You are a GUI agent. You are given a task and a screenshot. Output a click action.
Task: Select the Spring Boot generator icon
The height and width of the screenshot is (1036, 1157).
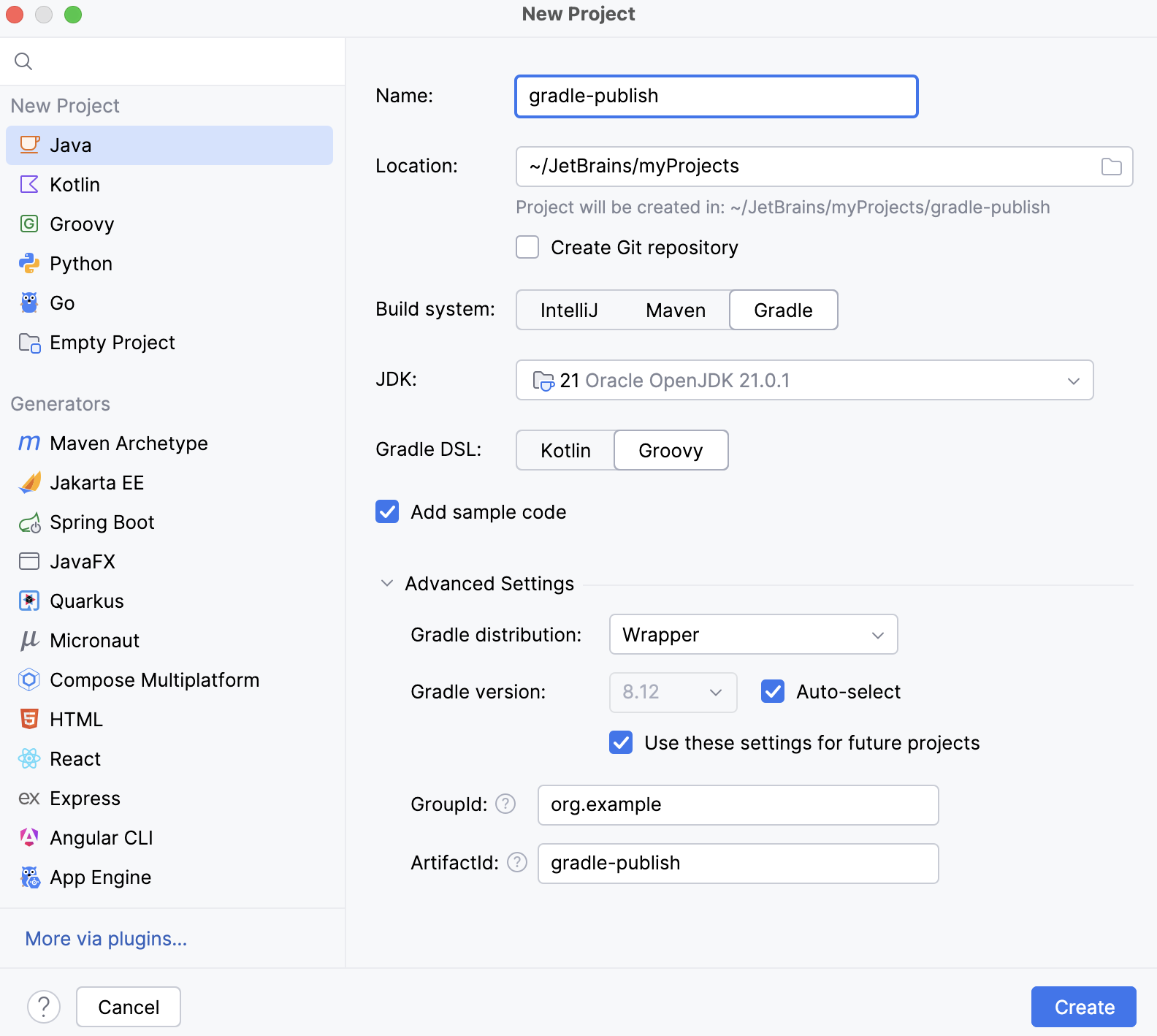coord(29,522)
